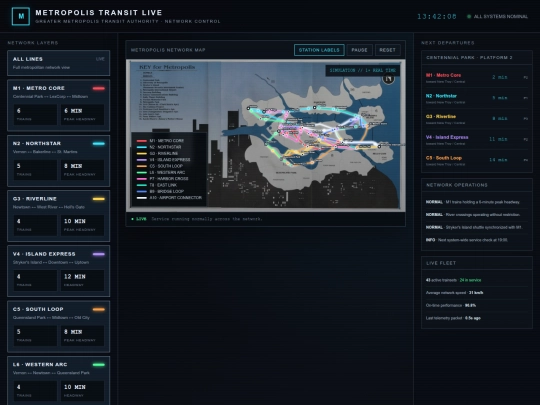Select the V4 Island Express layer card
This screenshot has width=540, height=405.
click(x=59, y=271)
